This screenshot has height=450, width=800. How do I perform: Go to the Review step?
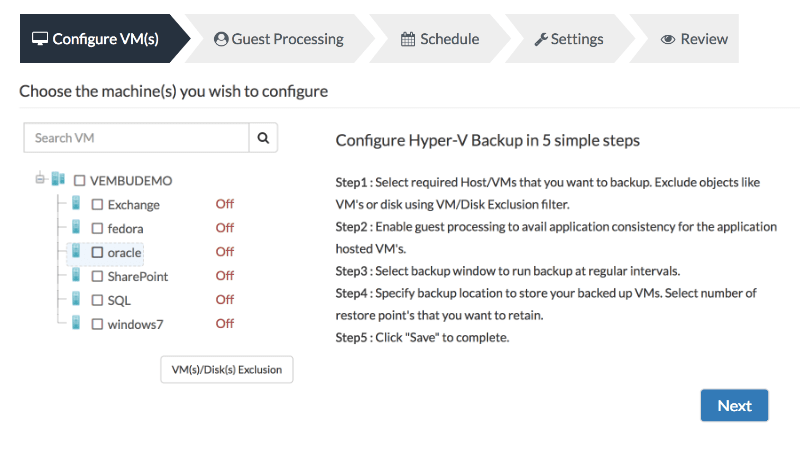pos(685,39)
